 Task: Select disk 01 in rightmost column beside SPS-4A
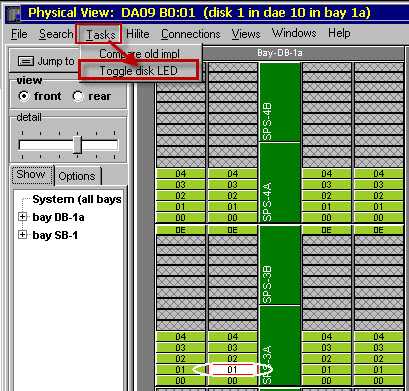pos(378,207)
